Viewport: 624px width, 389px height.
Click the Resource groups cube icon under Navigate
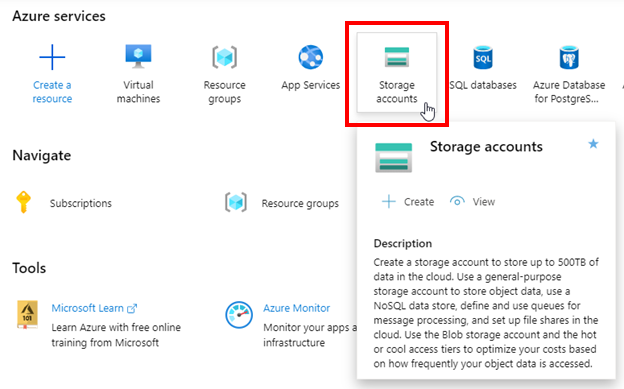(x=236, y=202)
